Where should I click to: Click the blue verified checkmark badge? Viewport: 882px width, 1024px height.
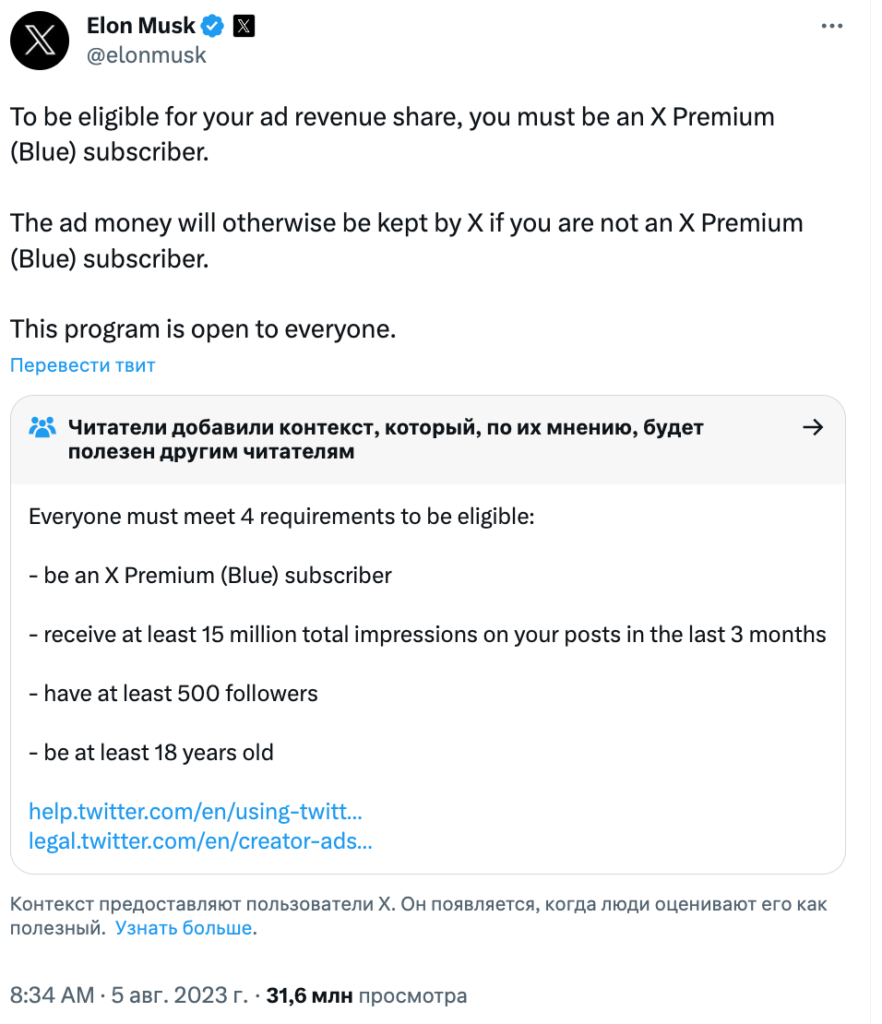(x=213, y=26)
